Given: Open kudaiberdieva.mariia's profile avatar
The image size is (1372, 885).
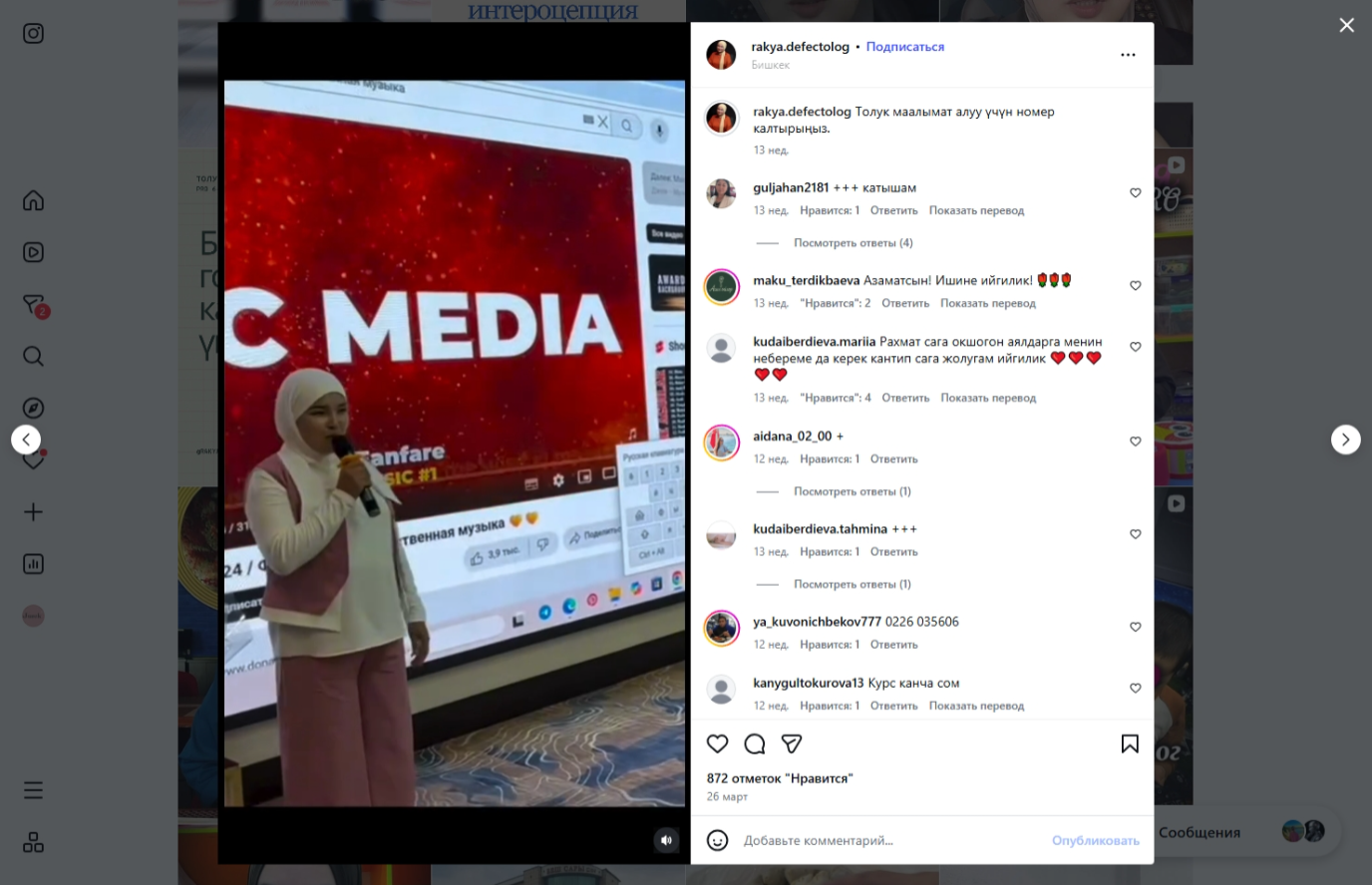Looking at the screenshot, I should (721, 348).
